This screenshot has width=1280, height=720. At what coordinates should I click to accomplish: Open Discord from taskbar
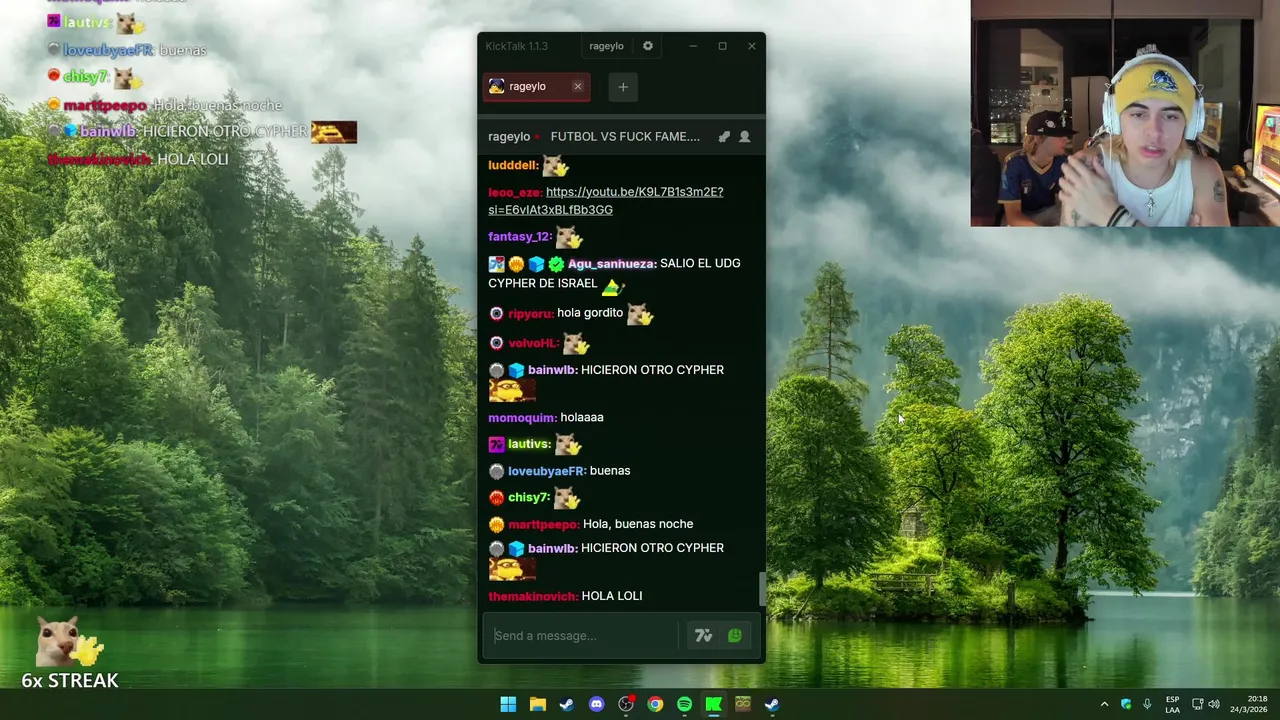596,704
